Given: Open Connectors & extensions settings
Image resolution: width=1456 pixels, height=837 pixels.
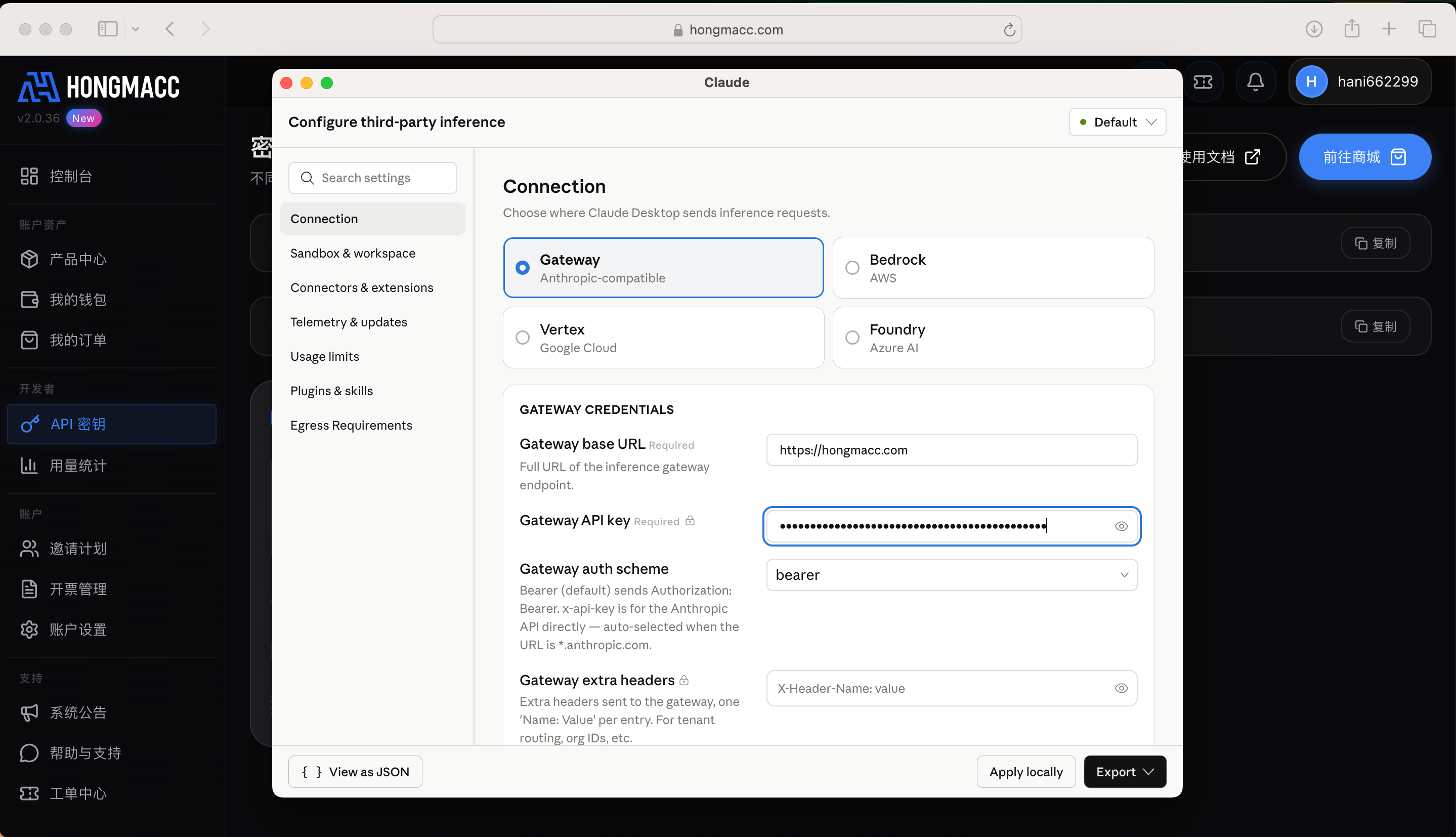Looking at the screenshot, I should (372, 287).
